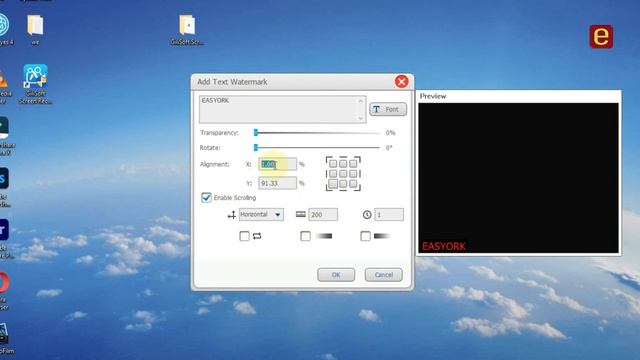Click the black Preview area

click(x=518, y=178)
